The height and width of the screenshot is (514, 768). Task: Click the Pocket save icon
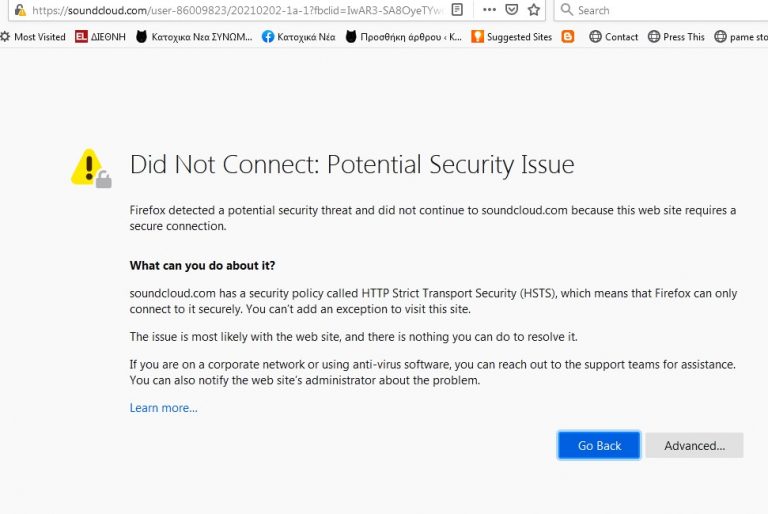pyautogui.click(x=511, y=10)
